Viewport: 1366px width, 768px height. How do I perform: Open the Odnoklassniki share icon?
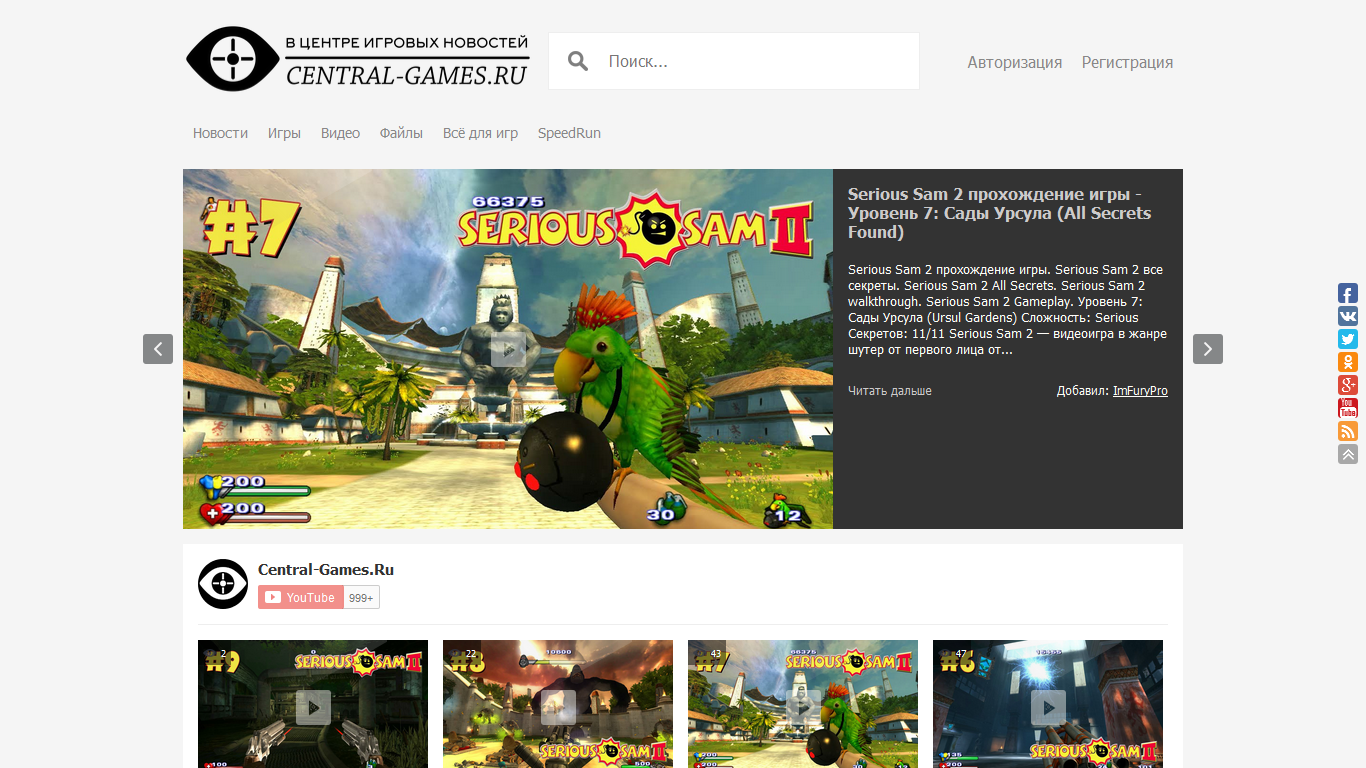click(1348, 362)
